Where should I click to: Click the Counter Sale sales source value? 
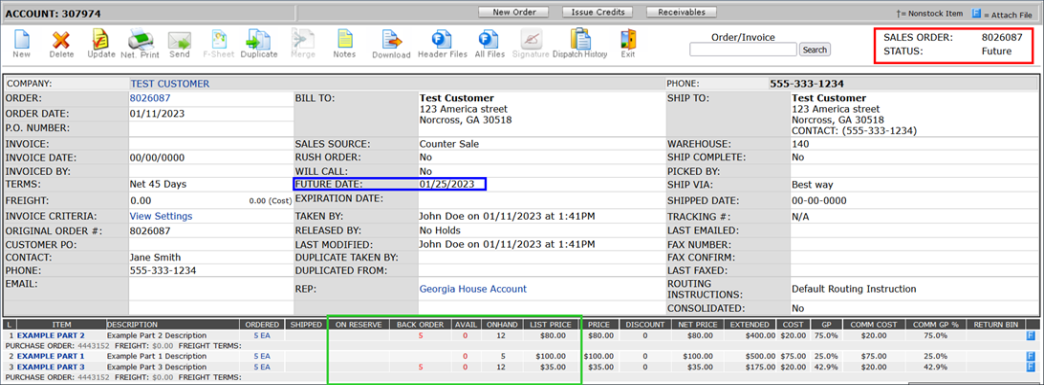(x=449, y=144)
